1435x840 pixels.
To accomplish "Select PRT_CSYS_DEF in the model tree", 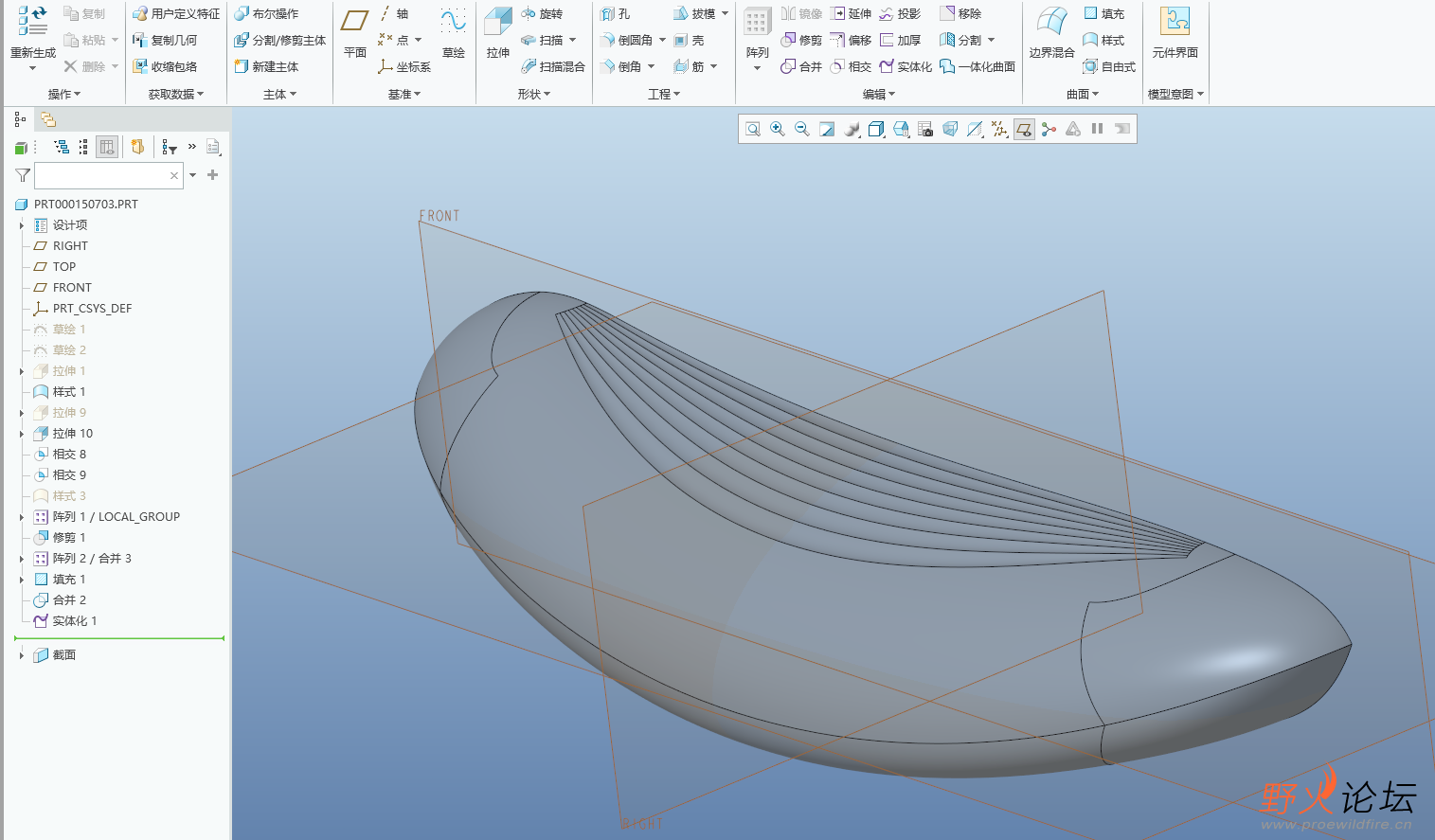I will click(x=92, y=309).
